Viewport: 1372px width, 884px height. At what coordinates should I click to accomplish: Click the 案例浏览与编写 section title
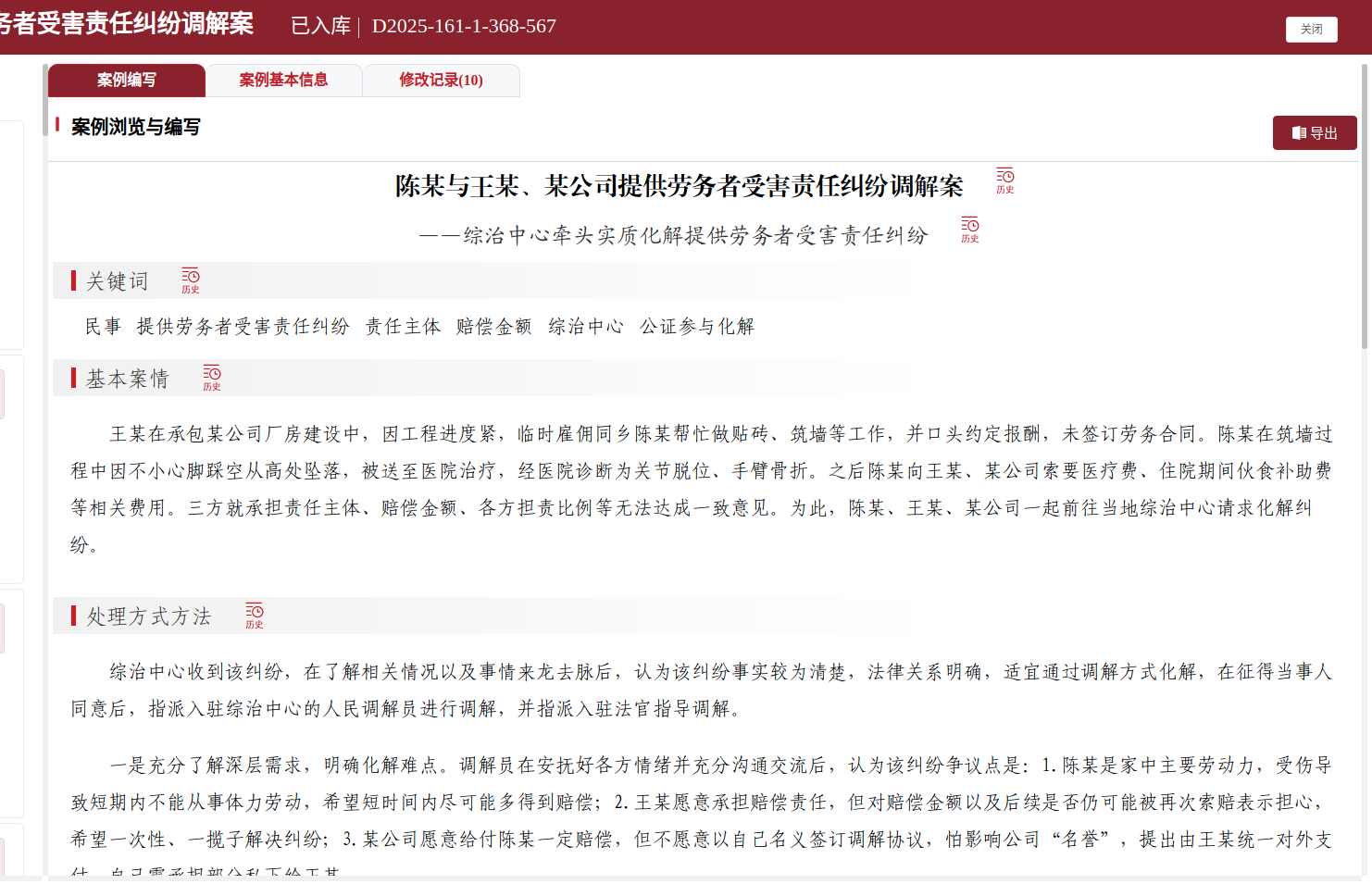[136, 127]
